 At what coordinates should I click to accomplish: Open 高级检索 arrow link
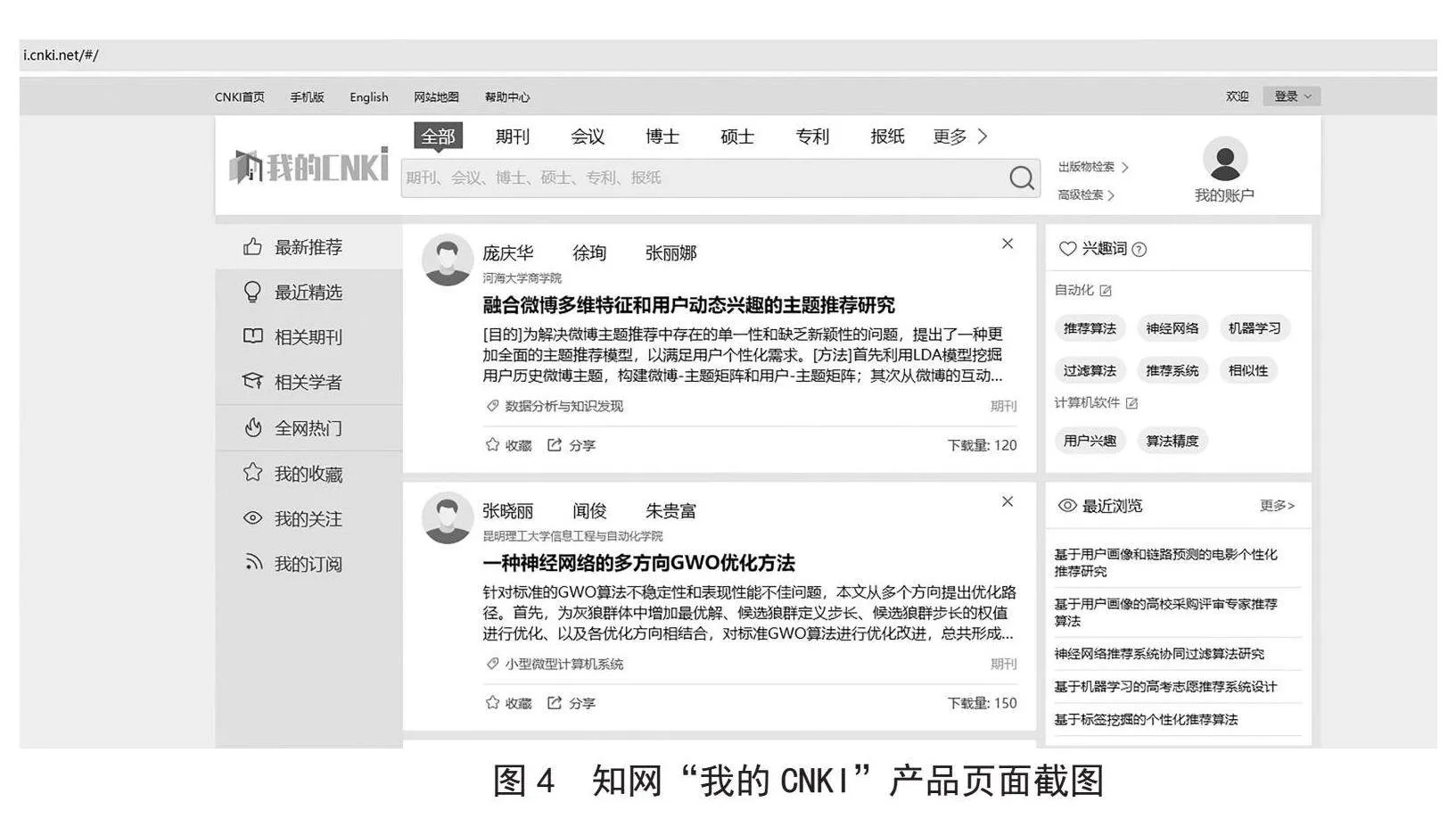coord(1086,194)
